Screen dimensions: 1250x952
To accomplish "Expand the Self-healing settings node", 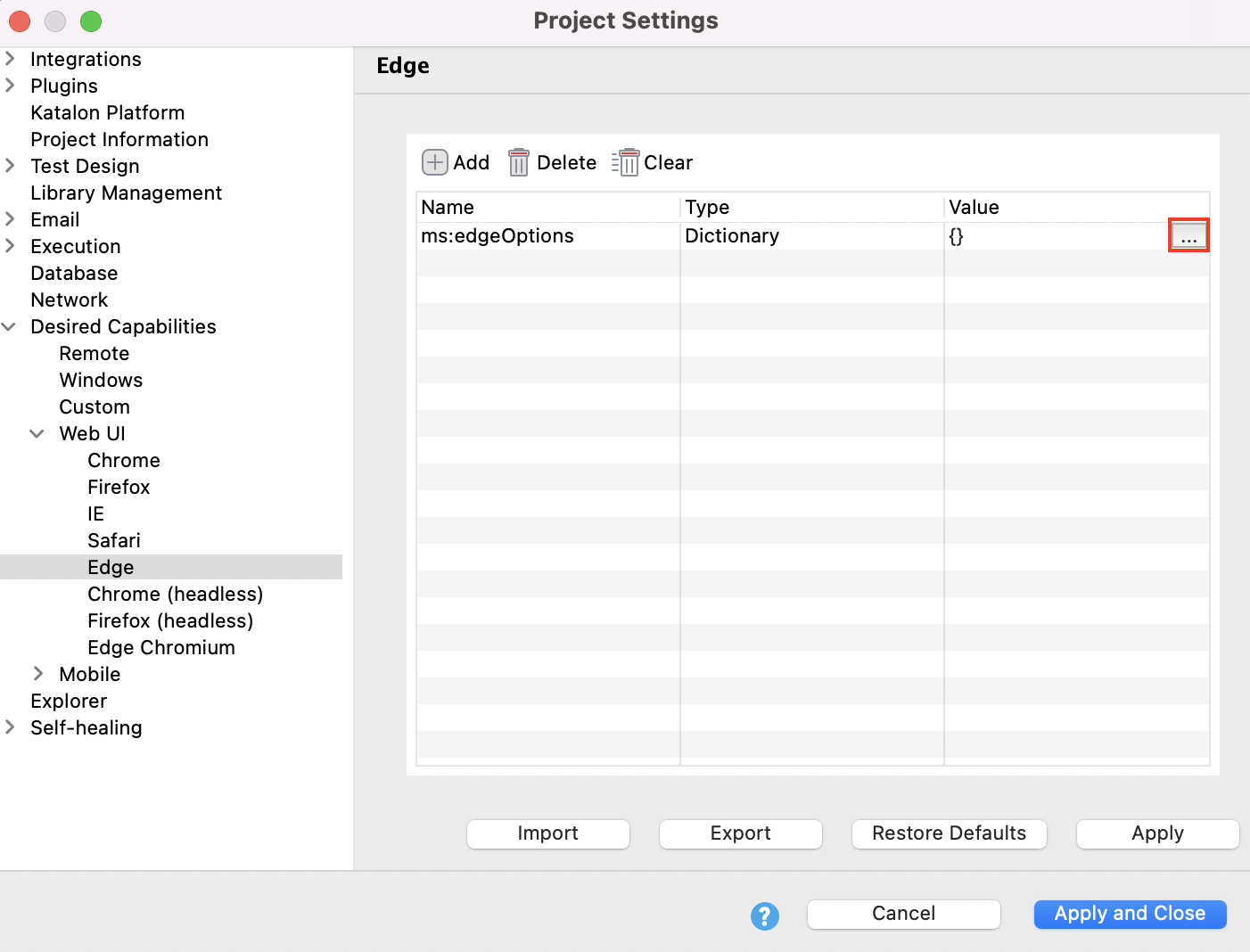I will 11,727.
